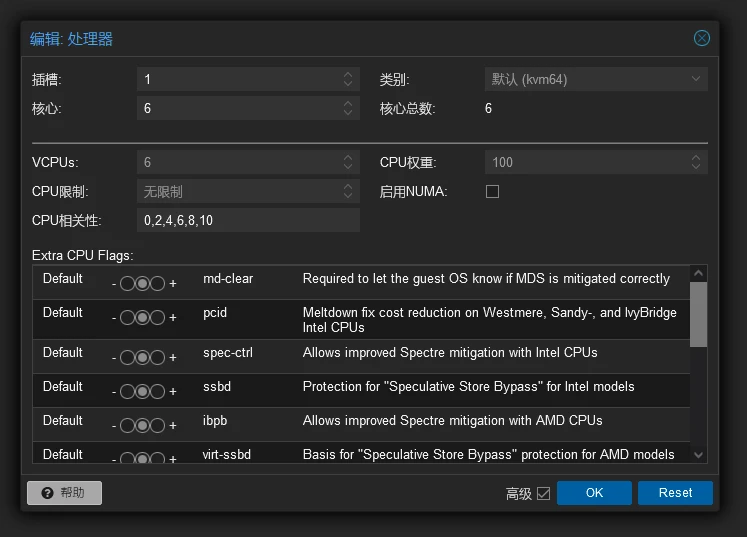Viewport: 747px width, 537px height.
Task: Open the 帮助 help button
Action: click(64, 493)
